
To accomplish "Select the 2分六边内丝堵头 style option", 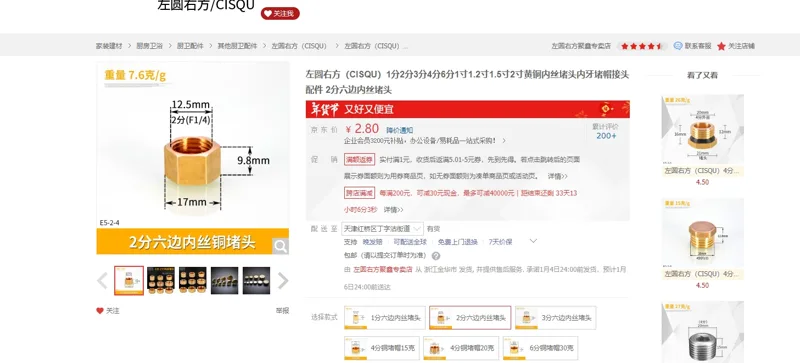I will click(x=470, y=318).
